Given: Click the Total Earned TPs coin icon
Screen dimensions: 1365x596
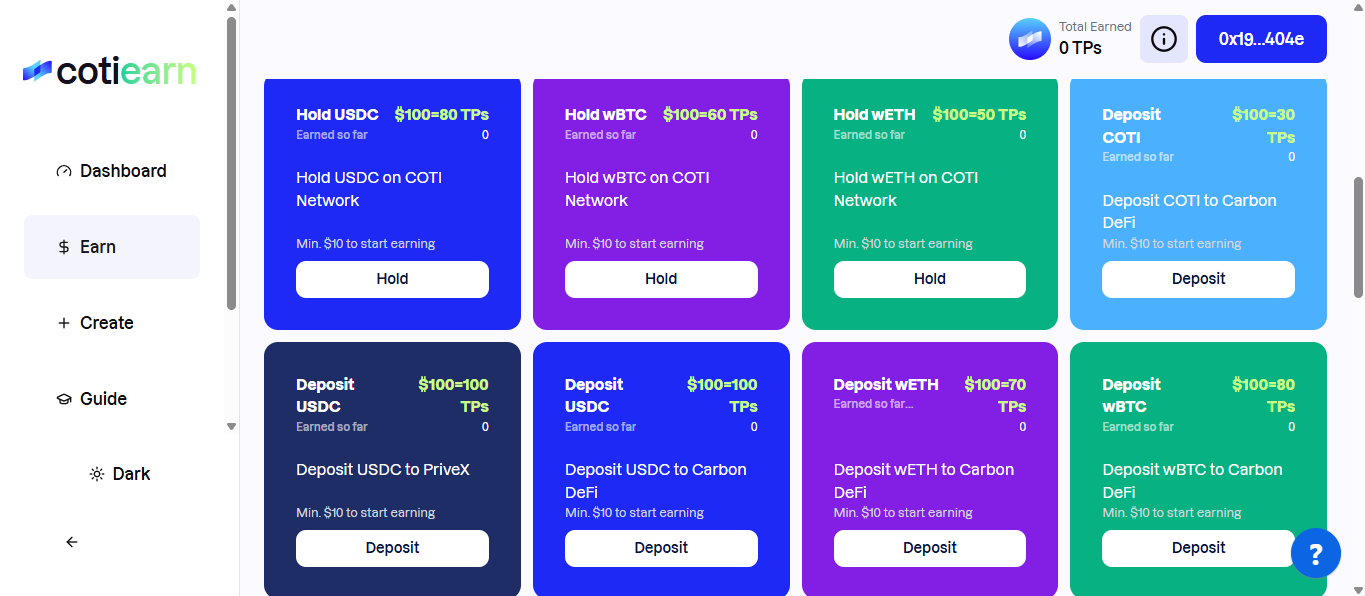Looking at the screenshot, I should 1030,39.
